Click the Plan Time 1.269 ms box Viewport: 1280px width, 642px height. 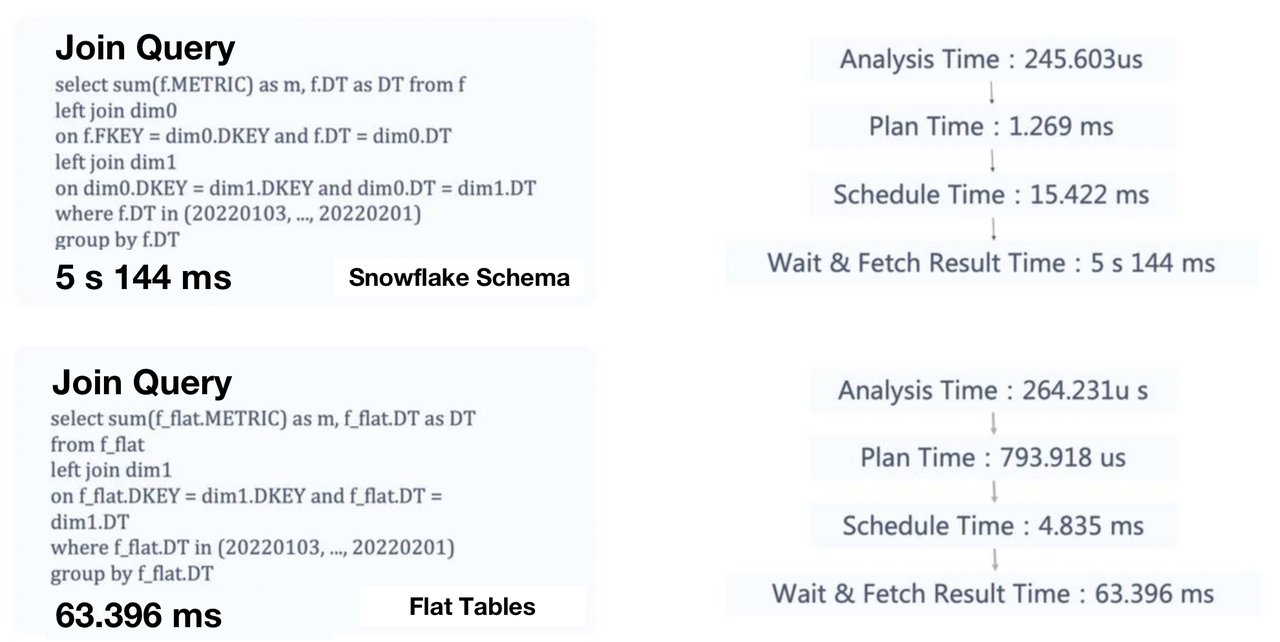click(x=990, y=127)
